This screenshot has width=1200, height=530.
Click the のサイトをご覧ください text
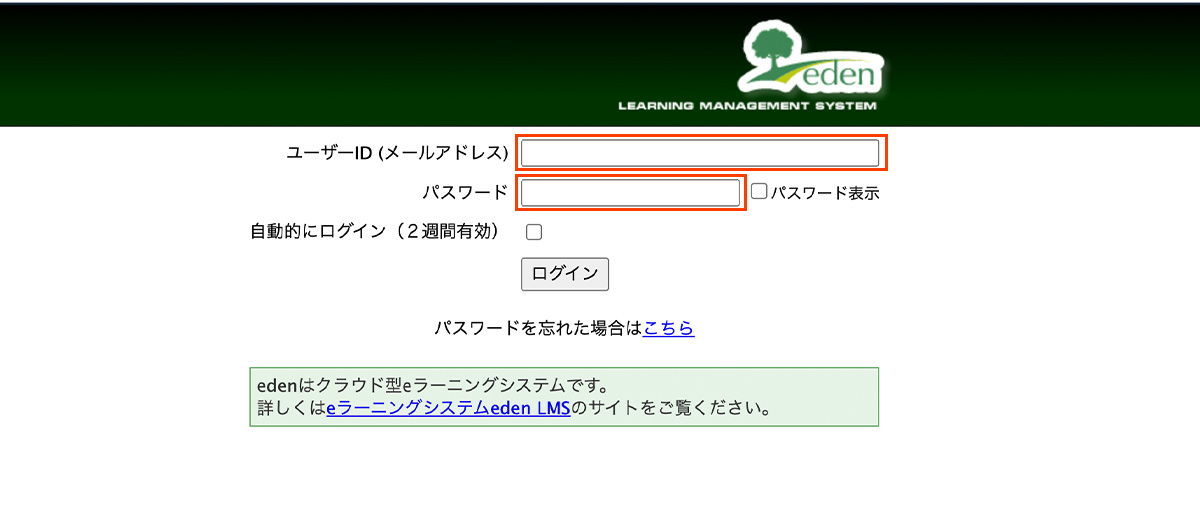(671, 409)
